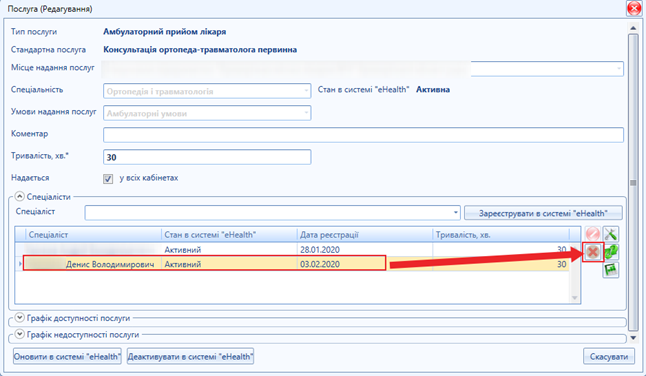
Task: Sort by Стан в системі "eHealth" column header
Action: (229, 235)
